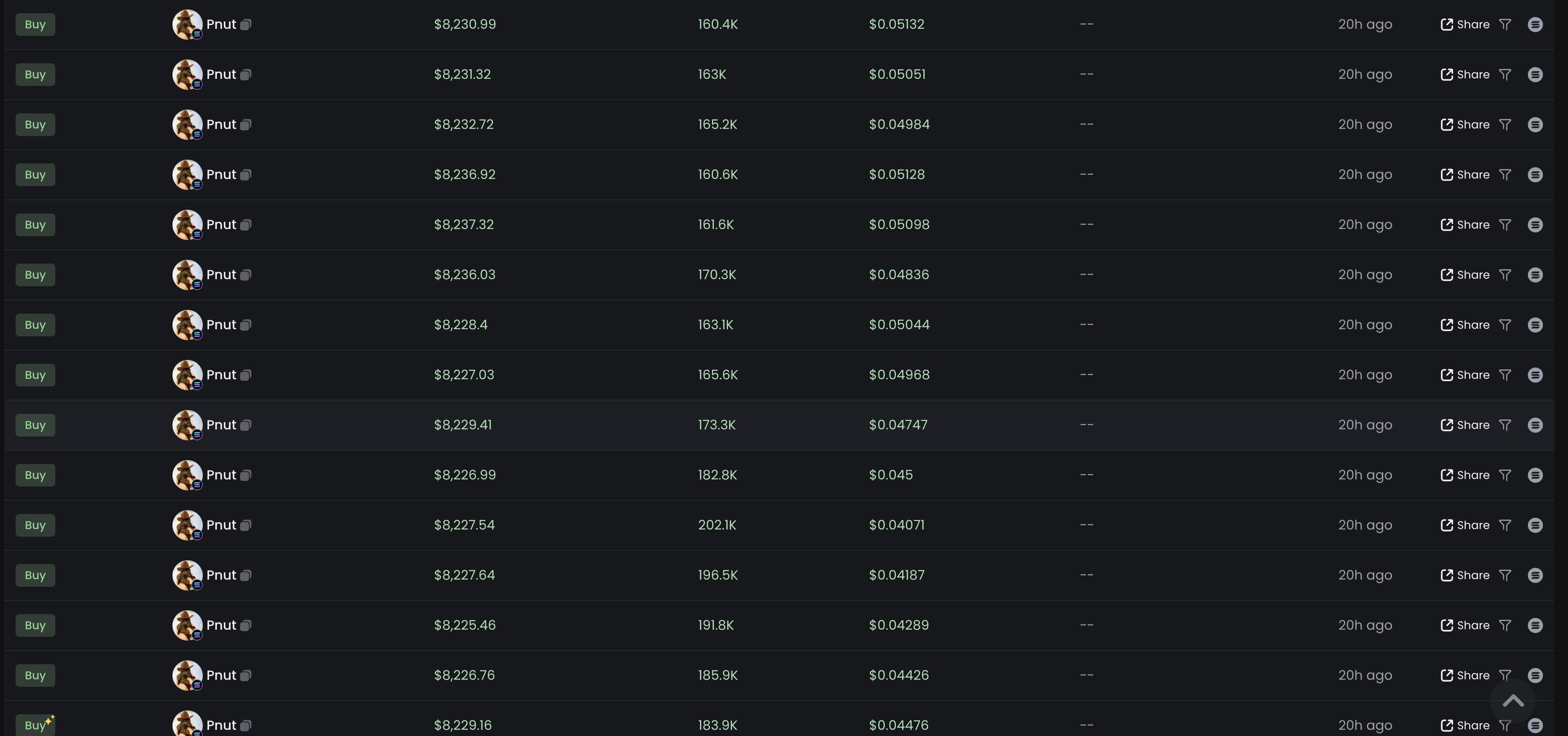Expand details via the filter icon on the $8,231.32 row

click(1506, 74)
